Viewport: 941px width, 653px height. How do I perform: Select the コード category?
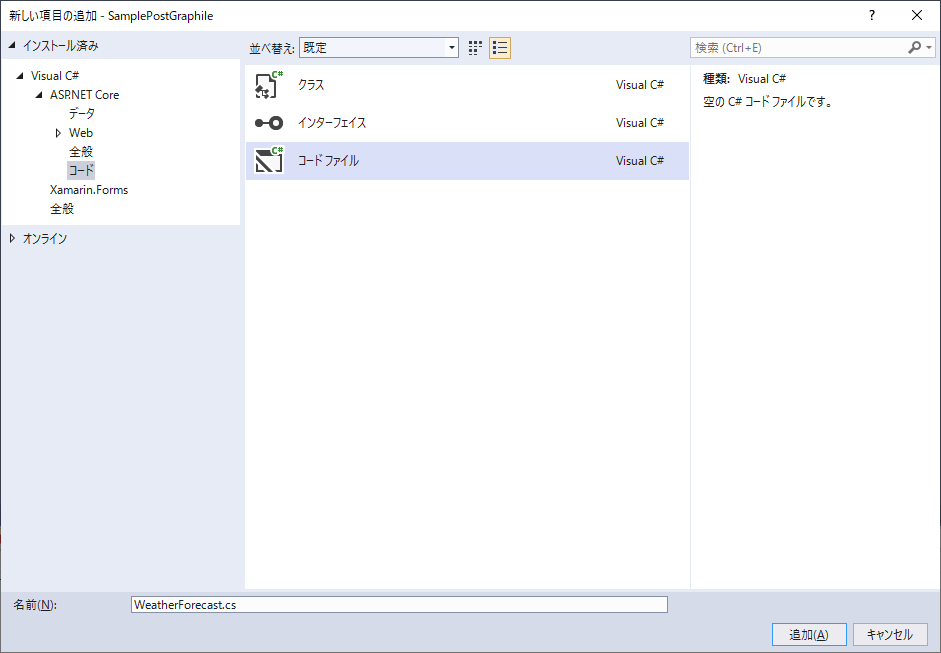tap(81, 170)
